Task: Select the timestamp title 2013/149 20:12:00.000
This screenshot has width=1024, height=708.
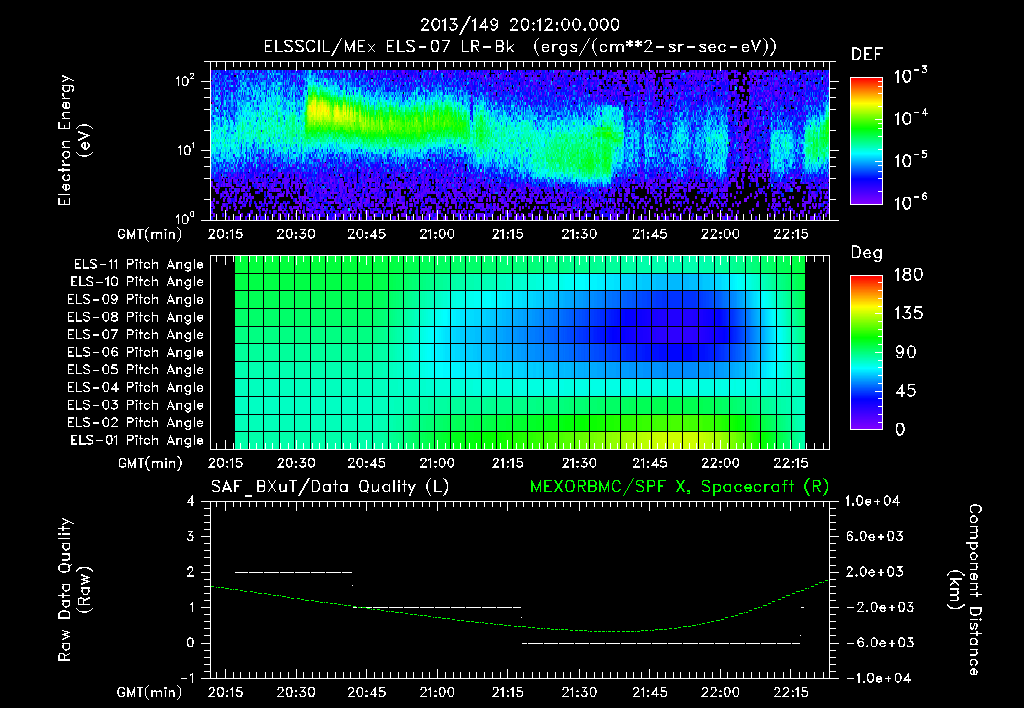Action: coord(520,25)
